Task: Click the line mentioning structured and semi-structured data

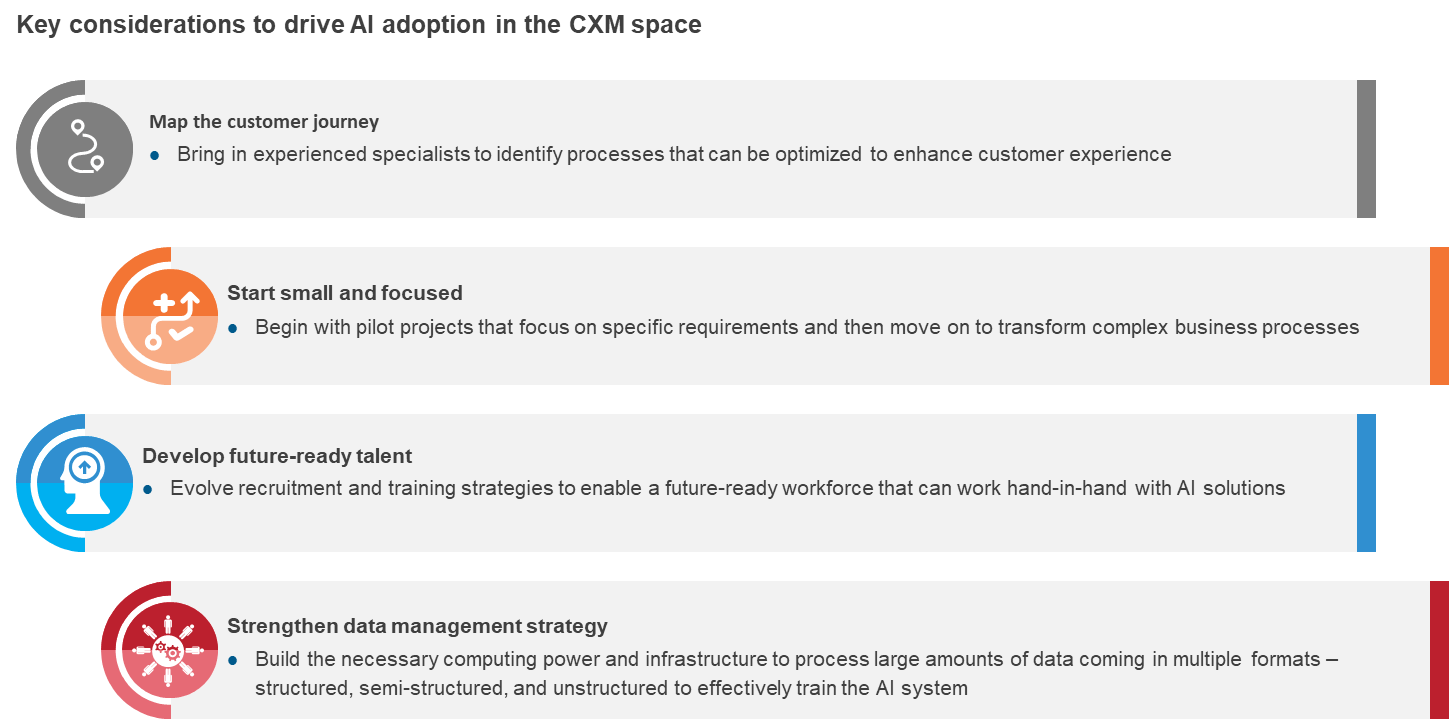Action: click(611, 688)
